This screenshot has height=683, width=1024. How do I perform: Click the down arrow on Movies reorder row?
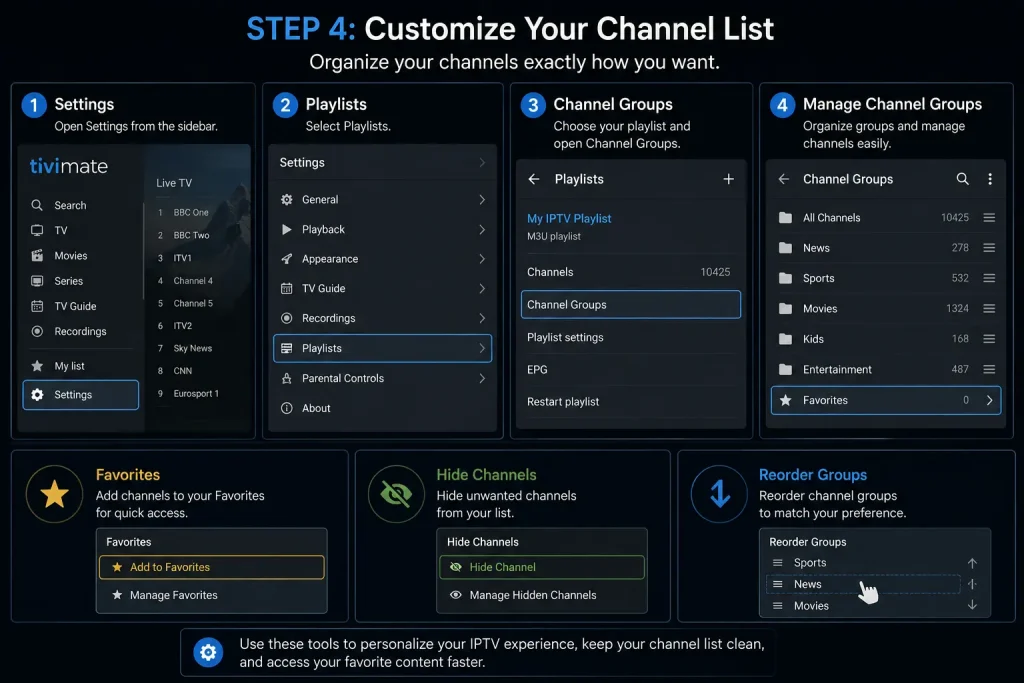pos(972,605)
